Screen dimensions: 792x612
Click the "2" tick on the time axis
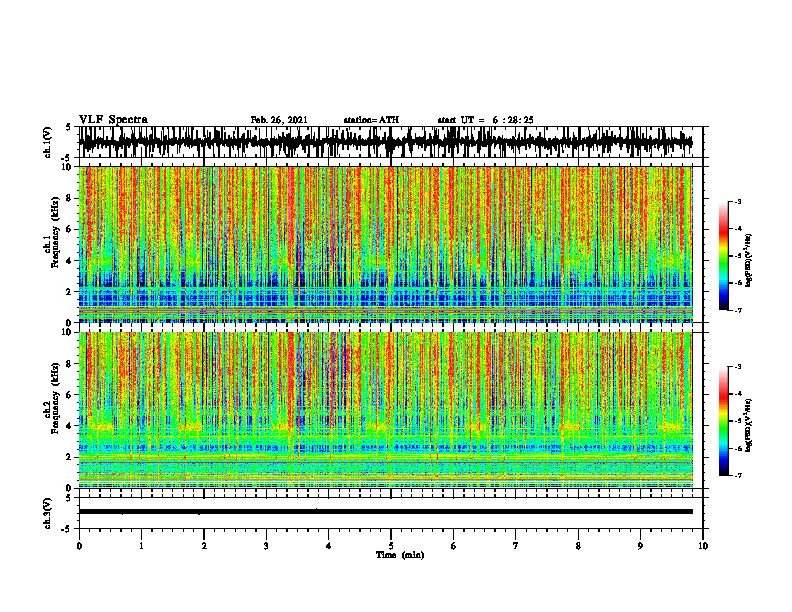tap(204, 546)
